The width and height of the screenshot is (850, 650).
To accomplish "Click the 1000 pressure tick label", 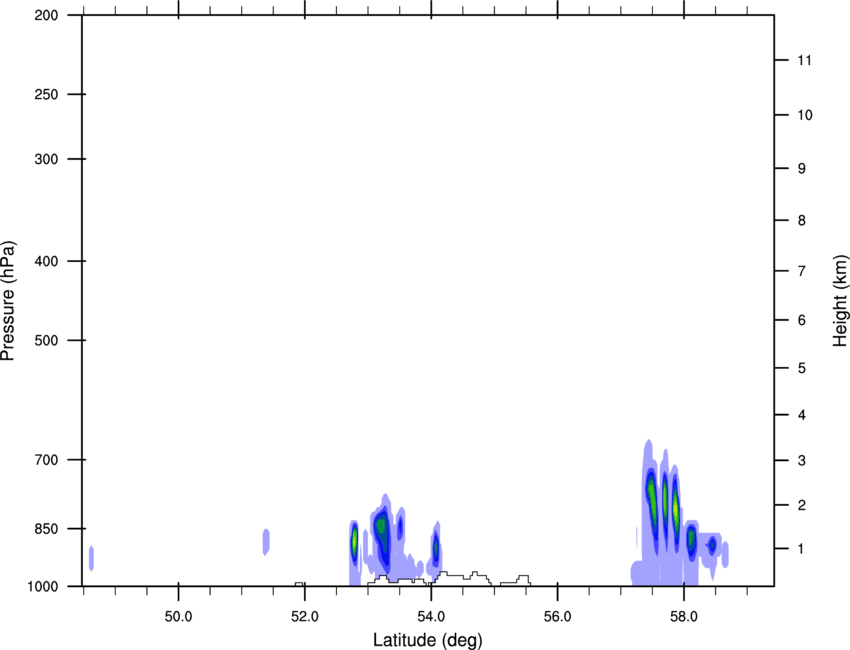I will 42,586.
